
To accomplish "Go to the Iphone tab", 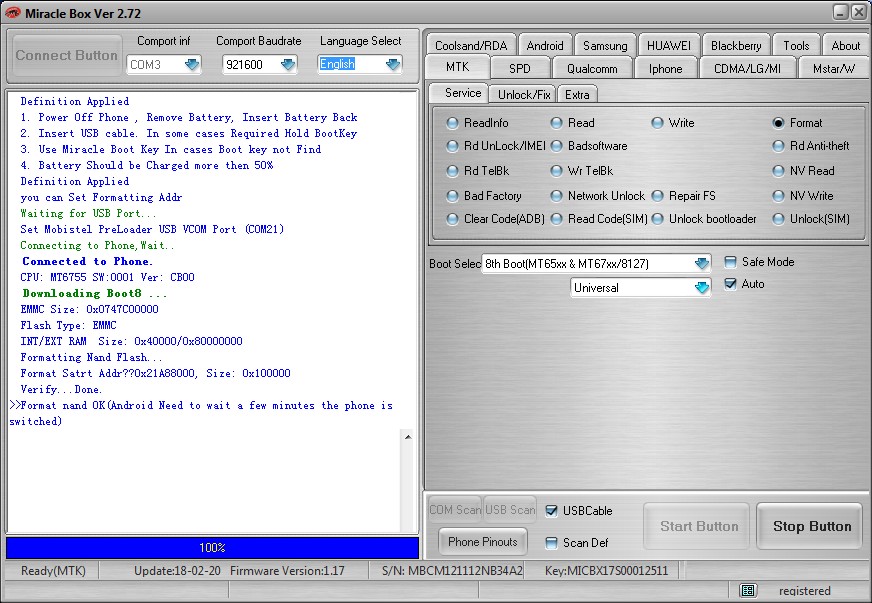I will [666, 68].
